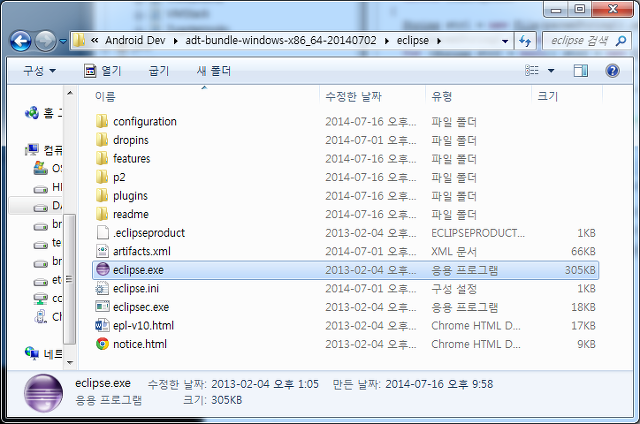Select the dropins folder icon
This screenshot has height=424, width=640.
(102, 140)
